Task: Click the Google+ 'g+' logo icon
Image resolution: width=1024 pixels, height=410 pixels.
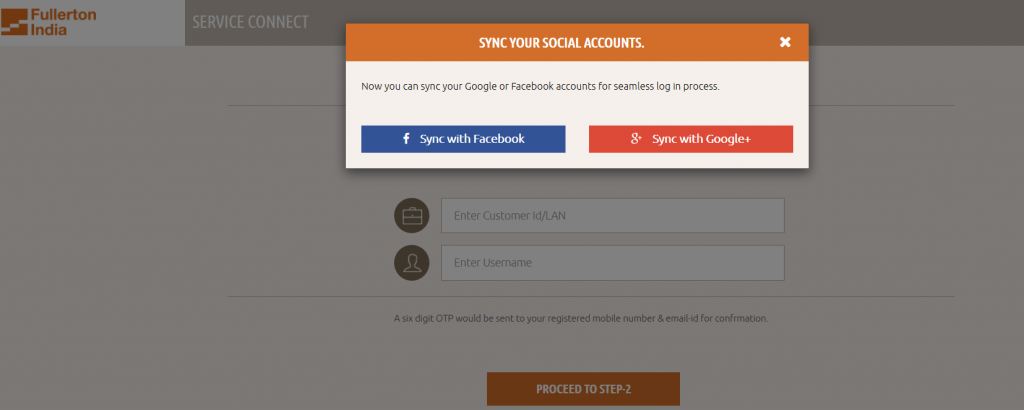Action: (x=637, y=138)
